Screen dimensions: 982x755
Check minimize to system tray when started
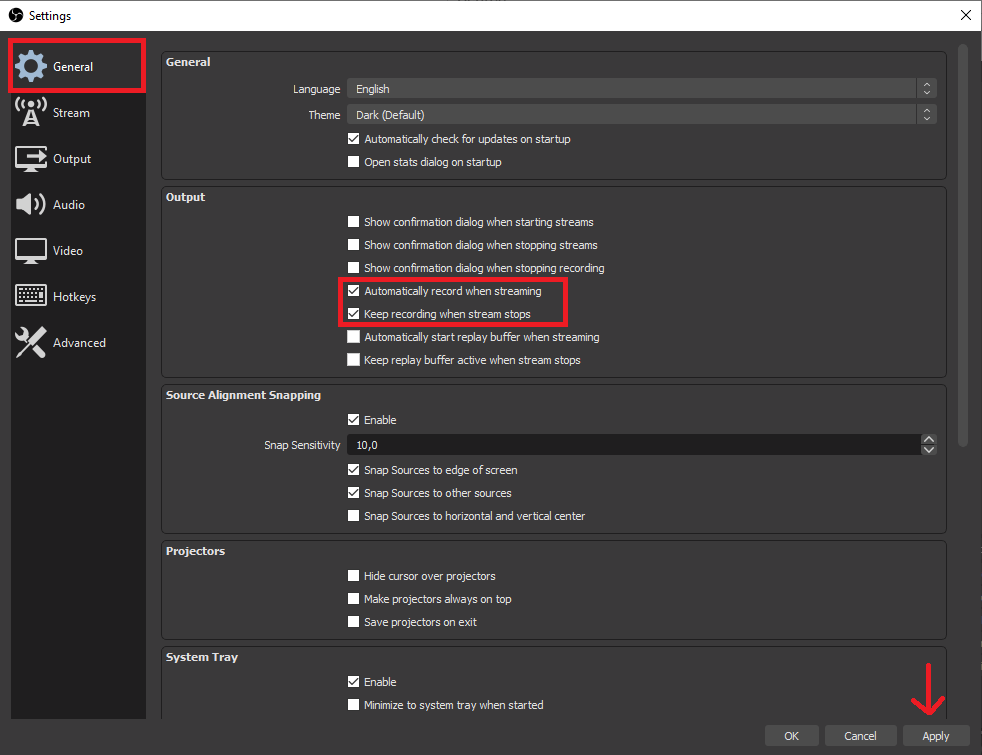353,704
